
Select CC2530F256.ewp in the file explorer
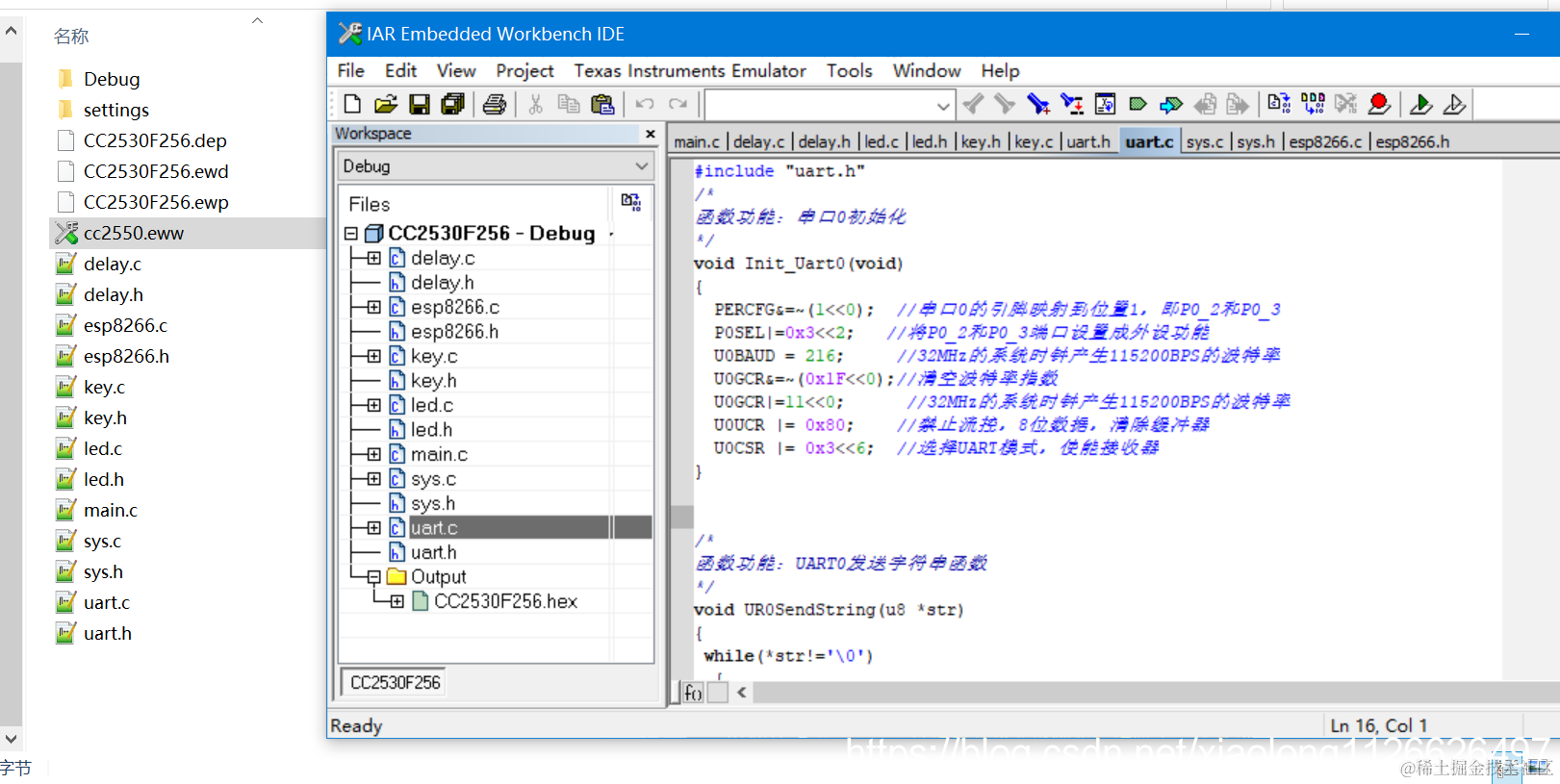coord(156,202)
